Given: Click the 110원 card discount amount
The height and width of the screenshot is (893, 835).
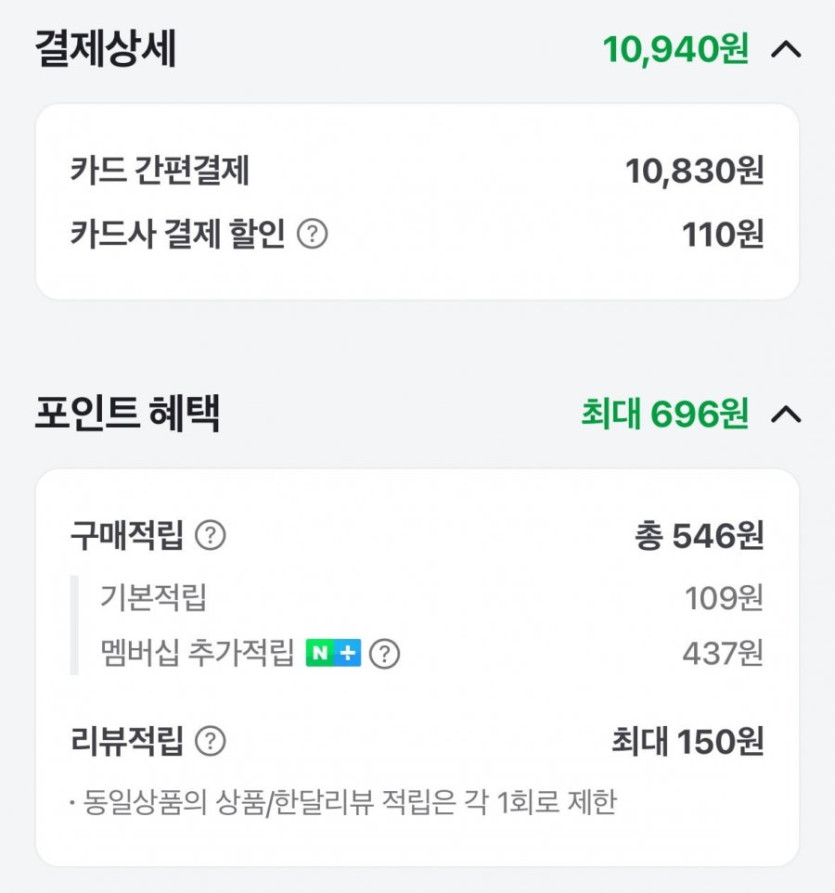Looking at the screenshot, I should [x=722, y=235].
